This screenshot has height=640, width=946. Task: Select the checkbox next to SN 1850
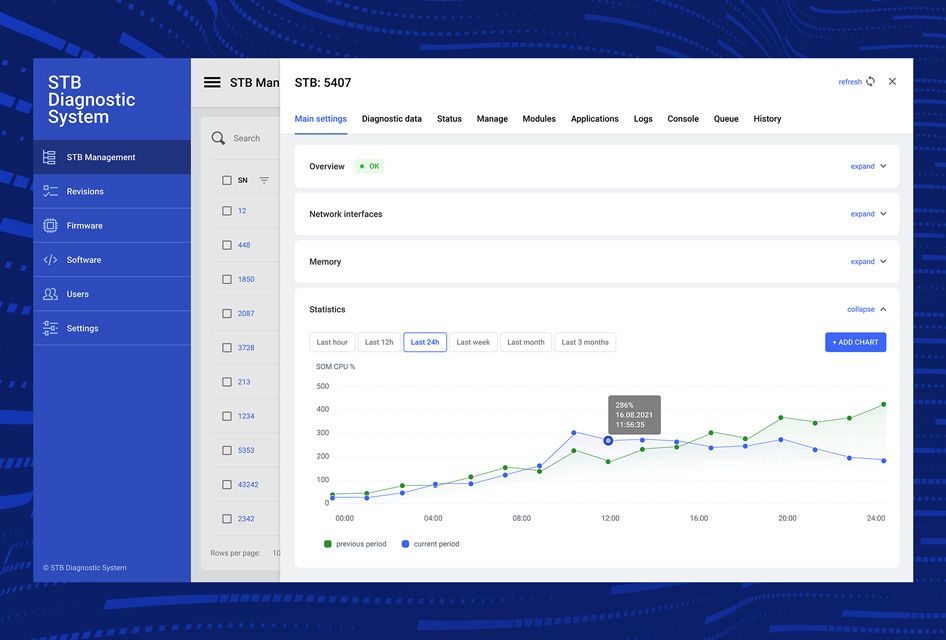coord(227,279)
